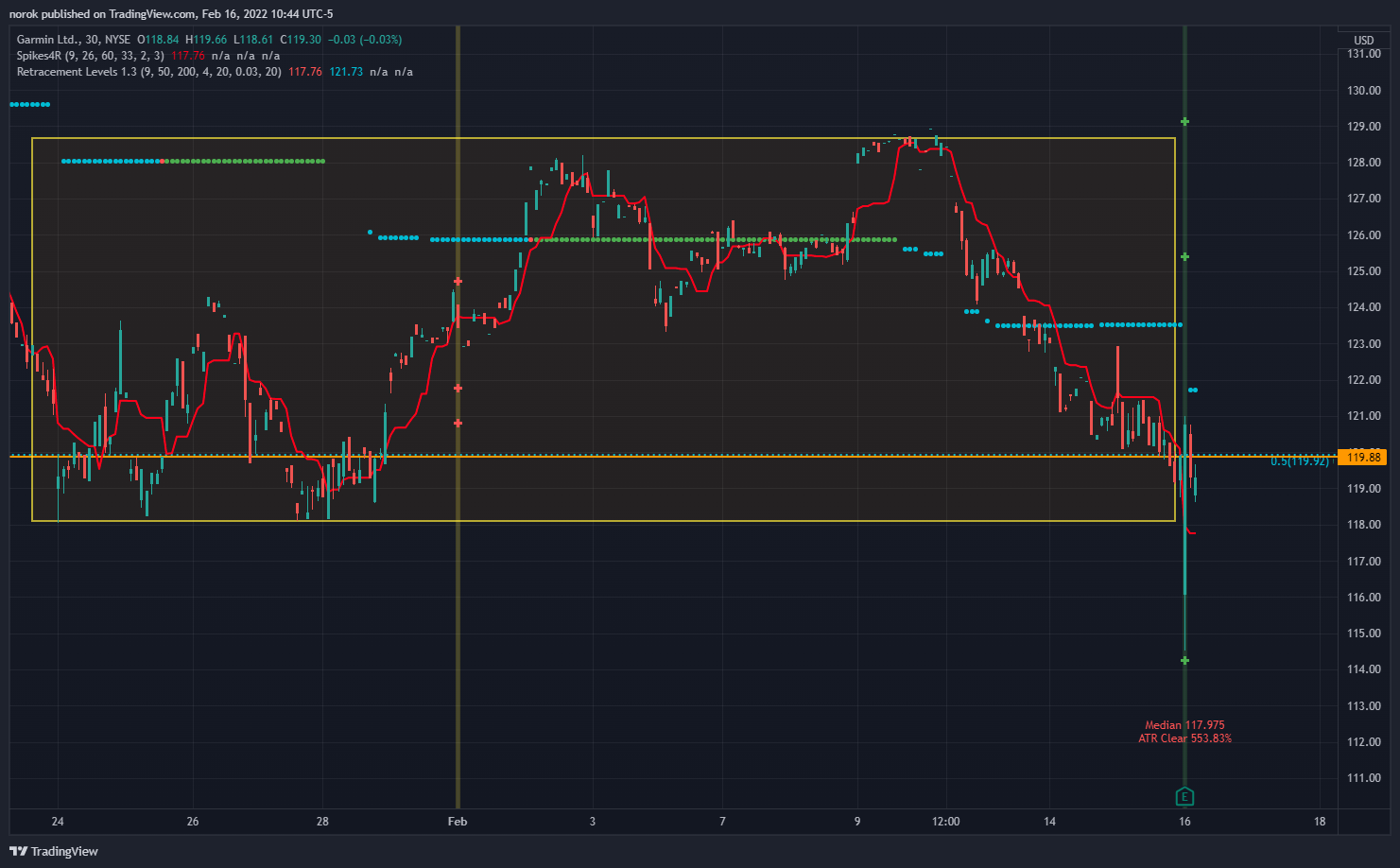Select the Retracement Levels 1.3 indicator legend
Screen dimensions: 1400x868
(148, 72)
